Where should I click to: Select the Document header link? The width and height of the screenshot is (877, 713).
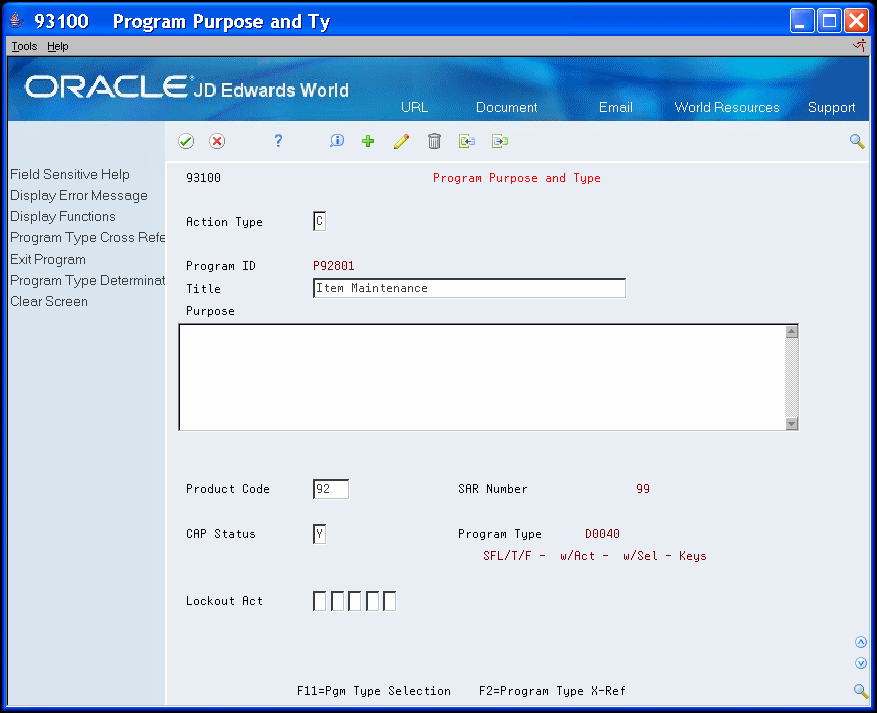coord(506,107)
